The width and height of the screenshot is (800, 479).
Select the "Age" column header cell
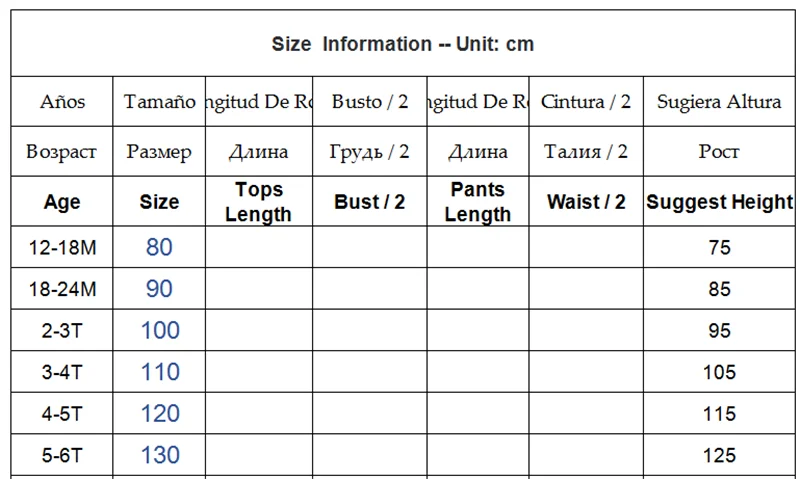[x=62, y=202]
